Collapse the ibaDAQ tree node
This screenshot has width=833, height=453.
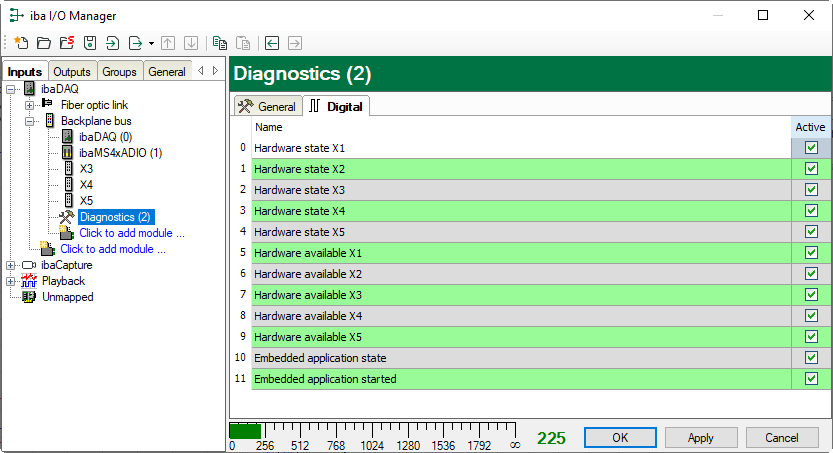(11, 89)
